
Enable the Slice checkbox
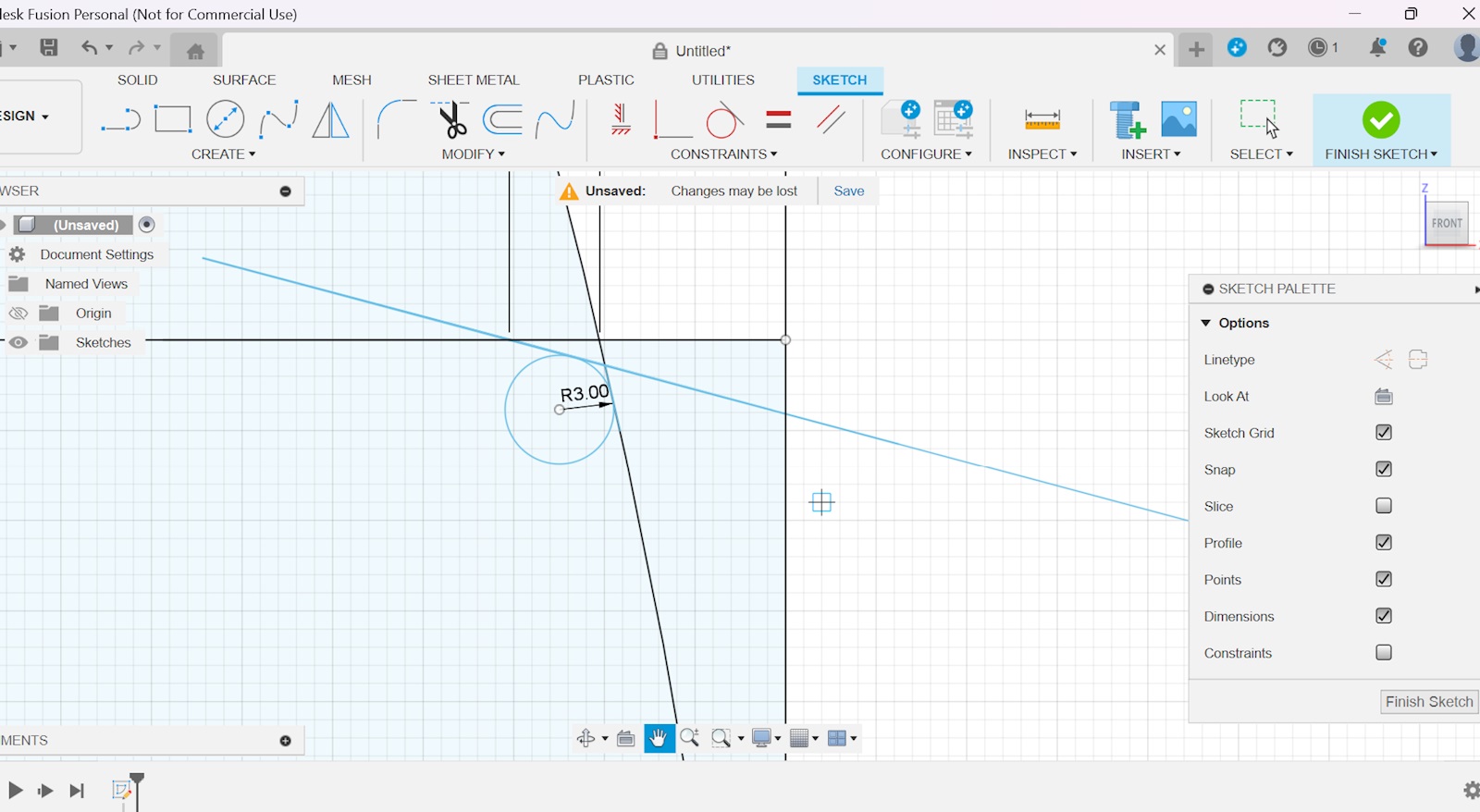1384,506
